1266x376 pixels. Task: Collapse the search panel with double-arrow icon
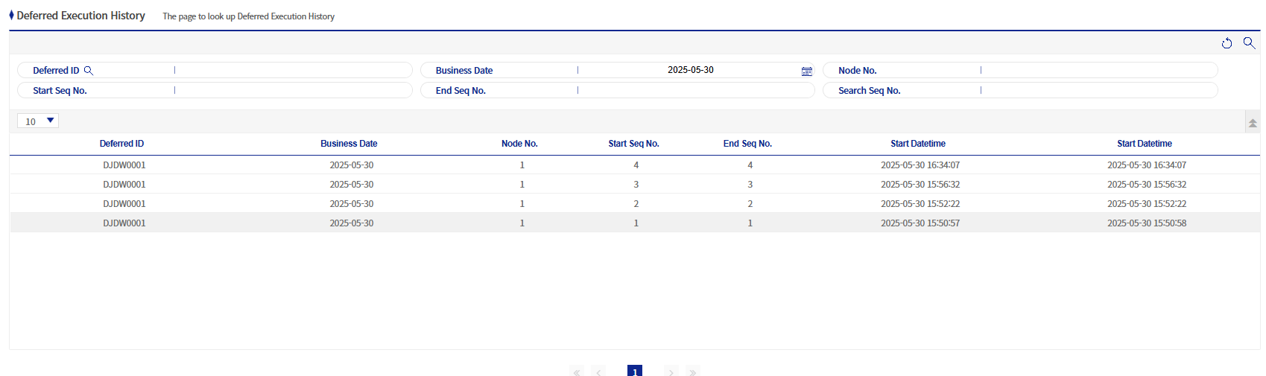[1252, 122]
